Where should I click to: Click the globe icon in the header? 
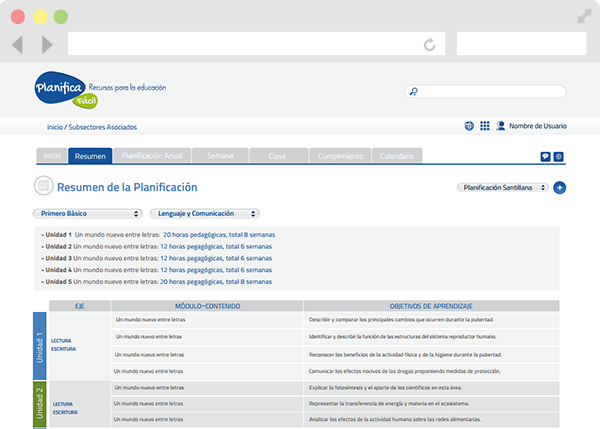[x=470, y=127]
